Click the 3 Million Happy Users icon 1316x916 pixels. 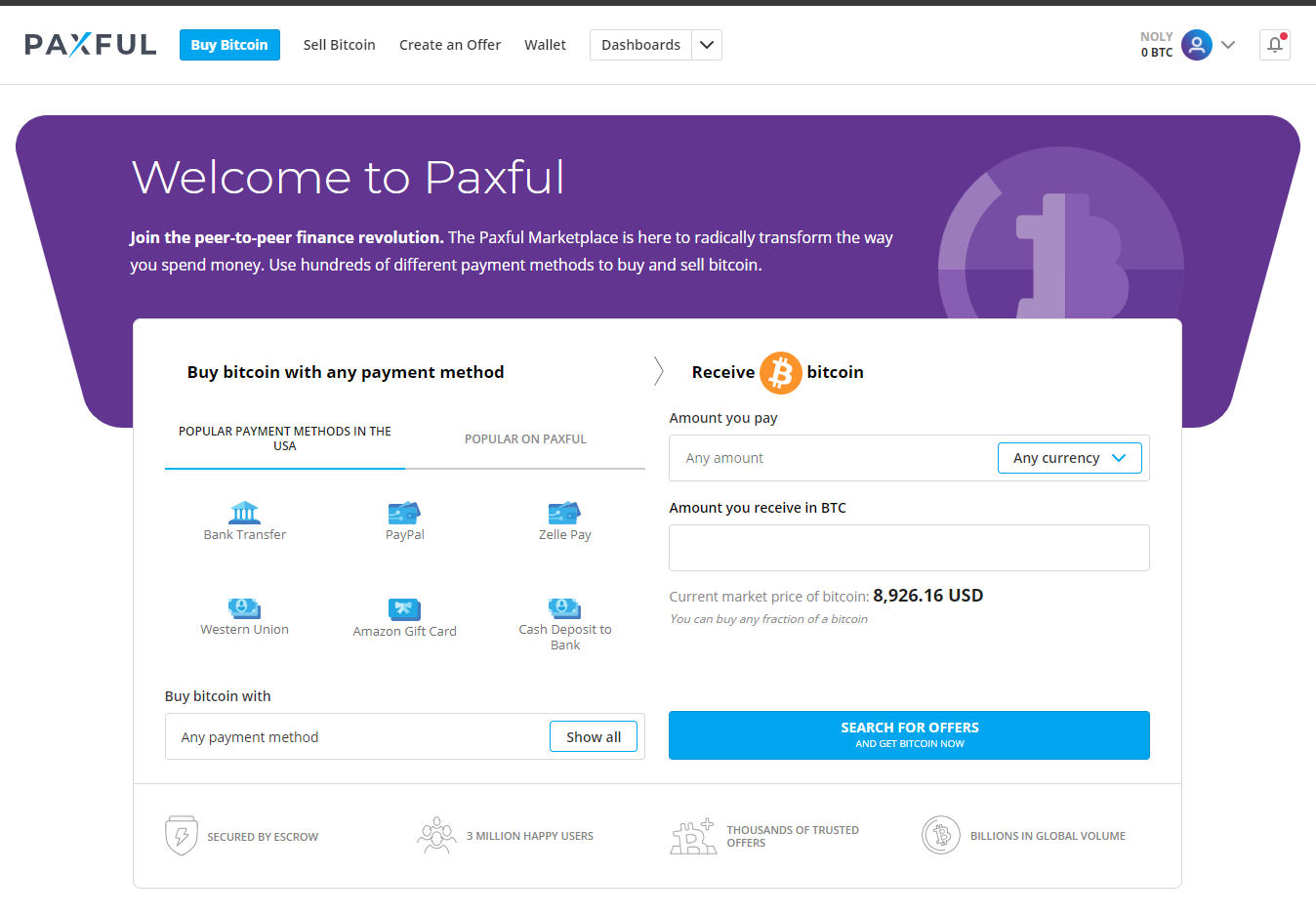tap(436, 835)
